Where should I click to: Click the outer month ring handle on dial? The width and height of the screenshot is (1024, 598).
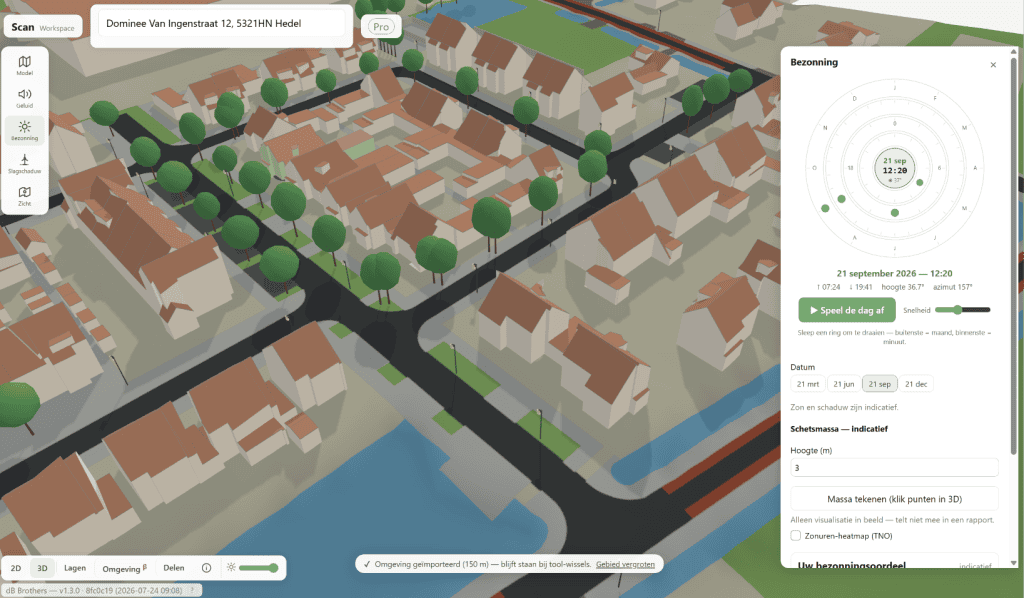(x=825, y=208)
